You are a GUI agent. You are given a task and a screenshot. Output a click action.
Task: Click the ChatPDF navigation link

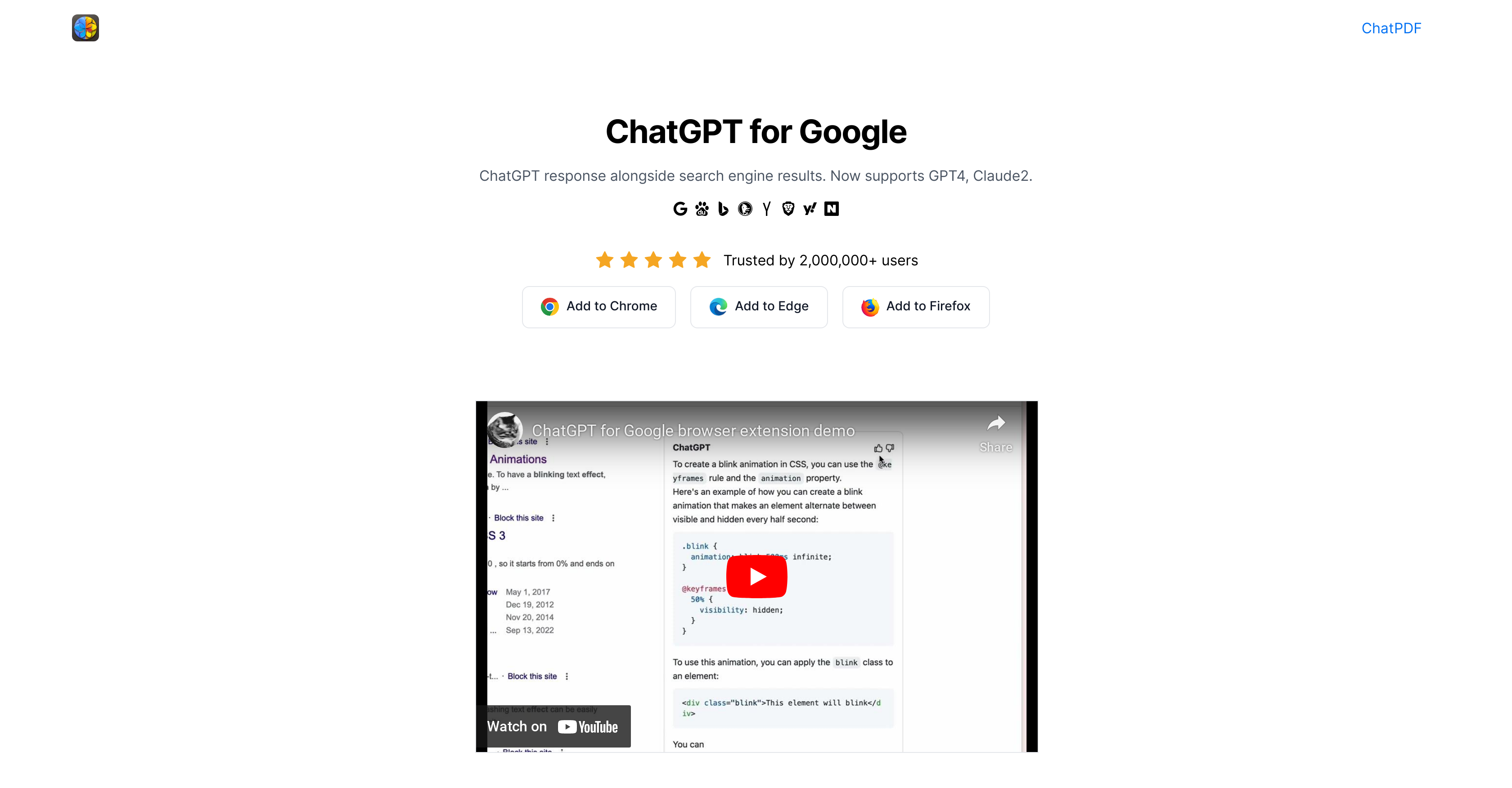point(1391,28)
